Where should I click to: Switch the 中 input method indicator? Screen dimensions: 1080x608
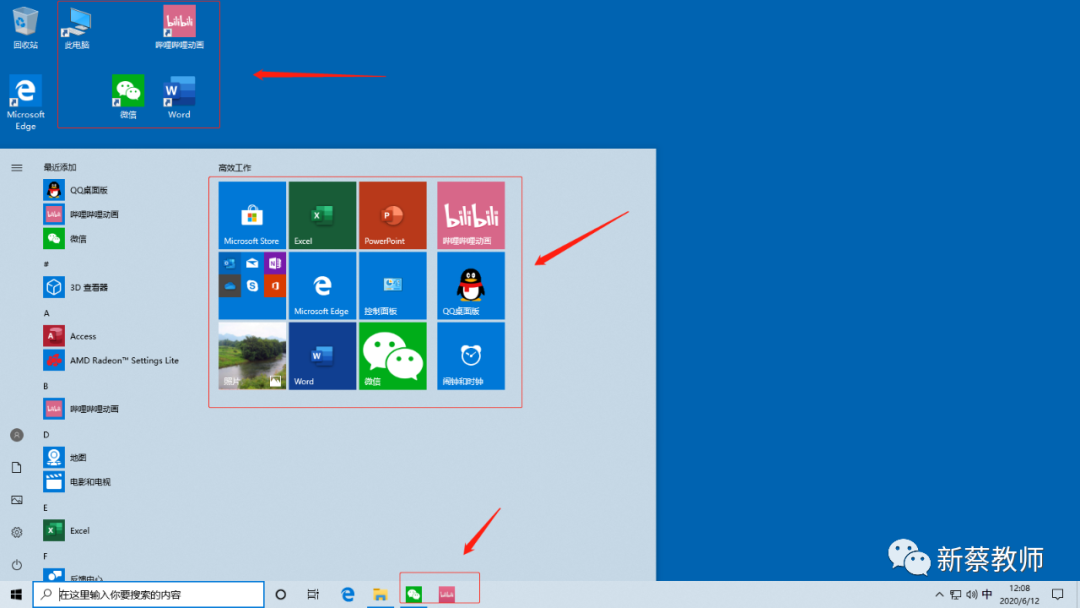click(x=987, y=594)
